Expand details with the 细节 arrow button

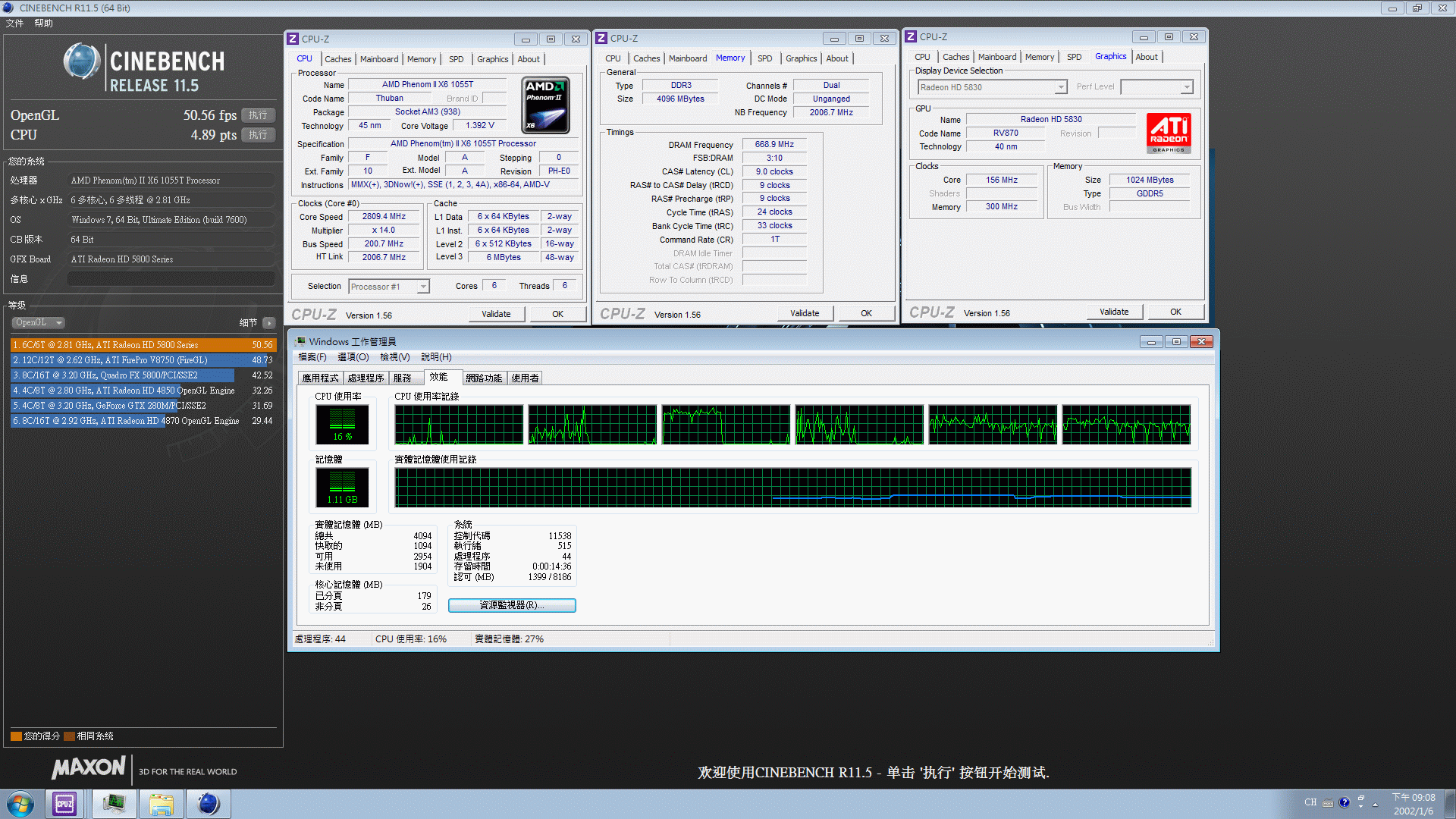click(268, 322)
